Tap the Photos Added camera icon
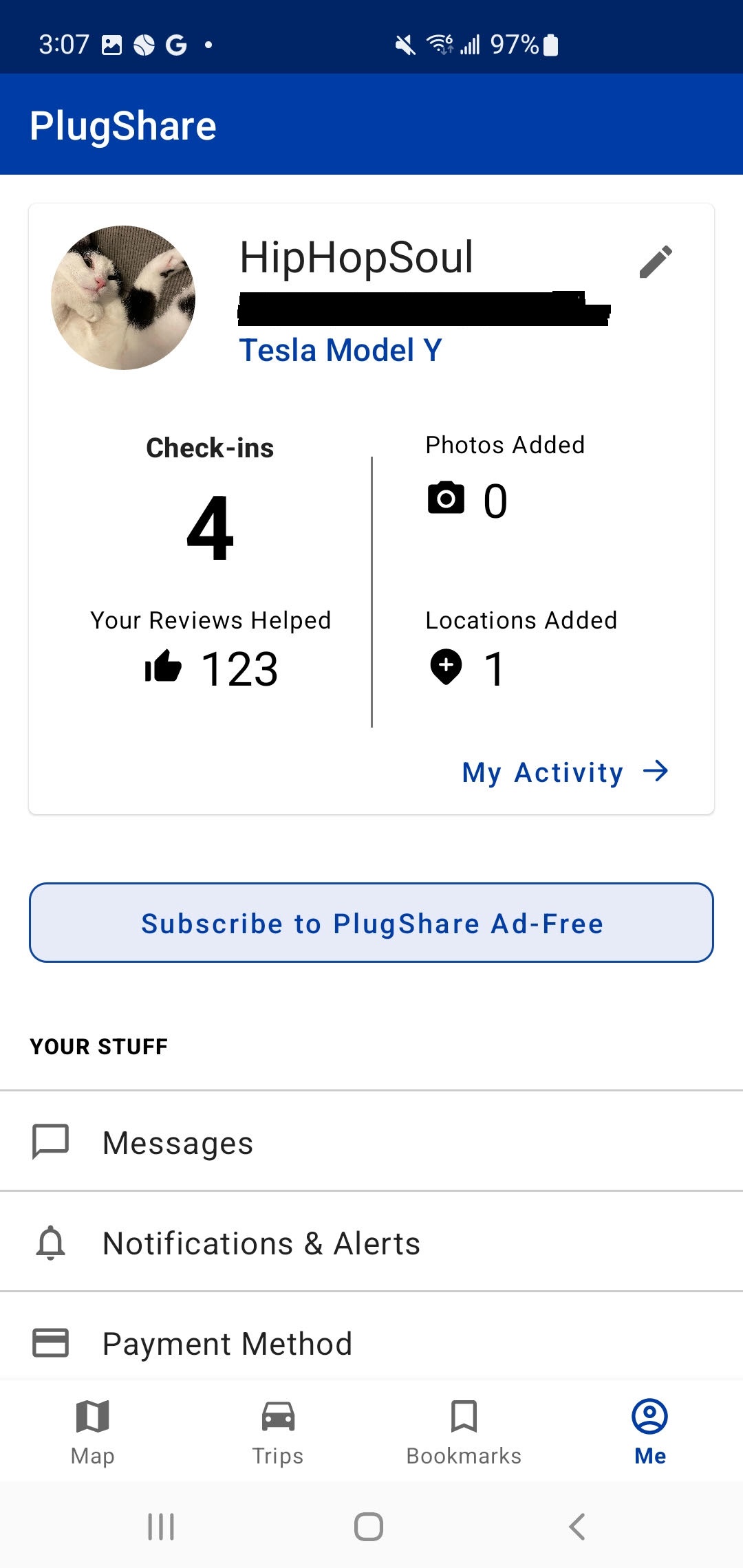Image resolution: width=743 pixels, height=1568 pixels. tap(446, 498)
